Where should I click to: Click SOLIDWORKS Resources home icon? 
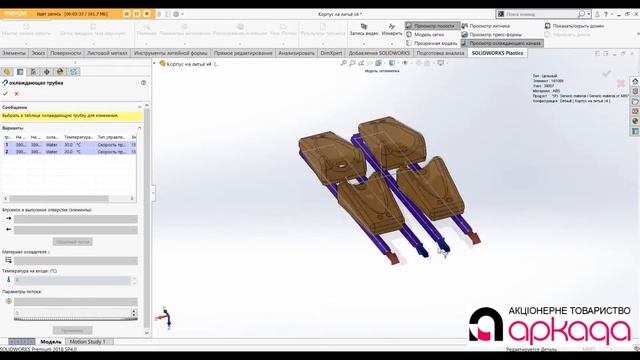[635, 81]
